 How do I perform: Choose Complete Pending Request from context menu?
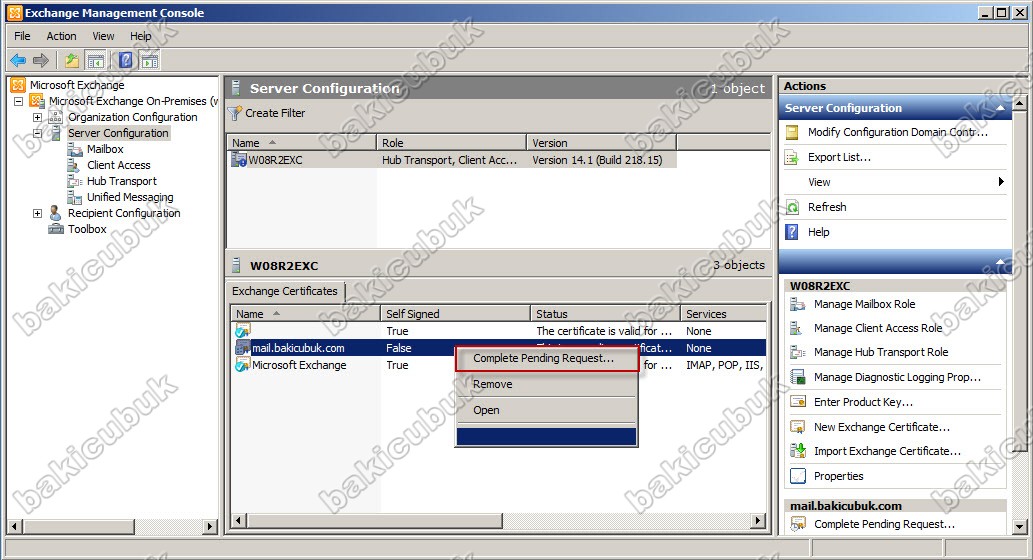pyautogui.click(x=543, y=358)
